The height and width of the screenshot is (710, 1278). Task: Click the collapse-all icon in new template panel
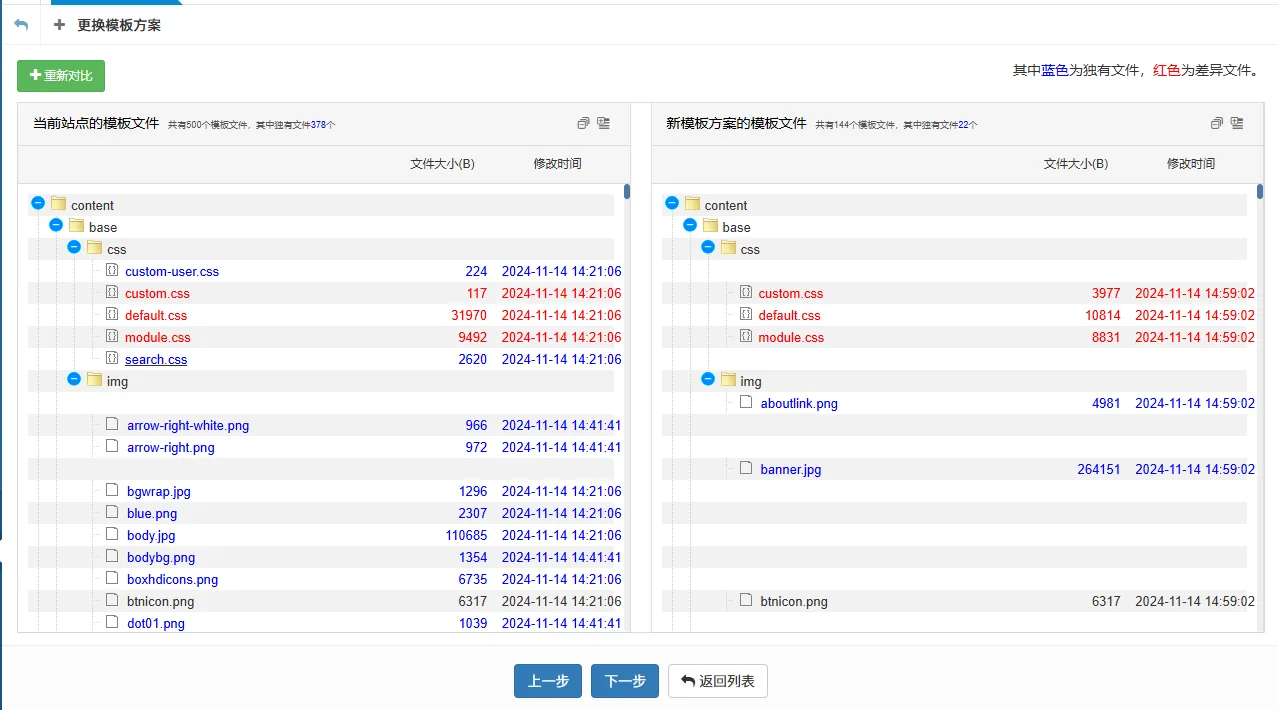1216,123
